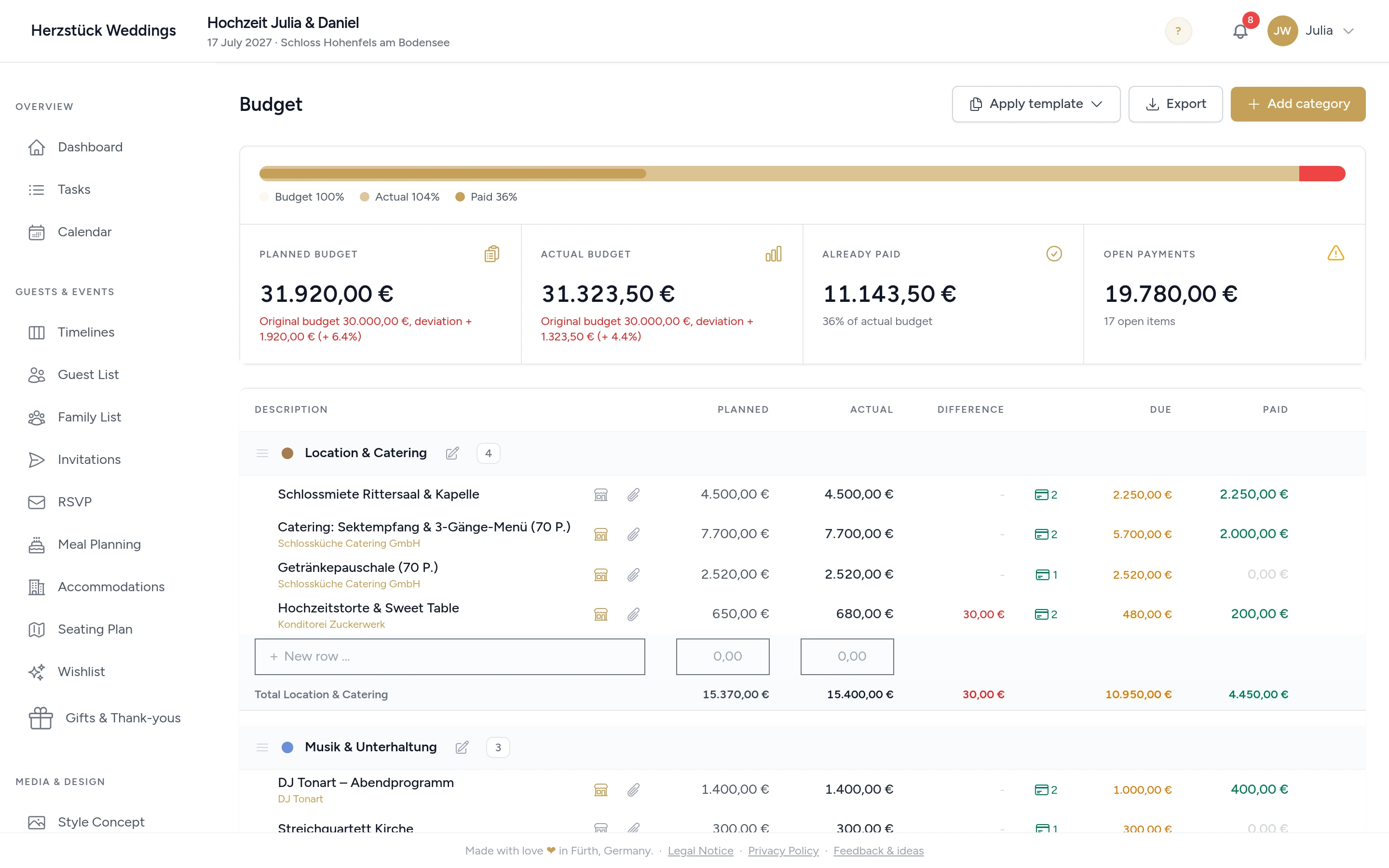Image resolution: width=1389 pixels, height=868 pixels.
Task: Open notifications bell with 8 alerts
Action: tap(1240, 31)
